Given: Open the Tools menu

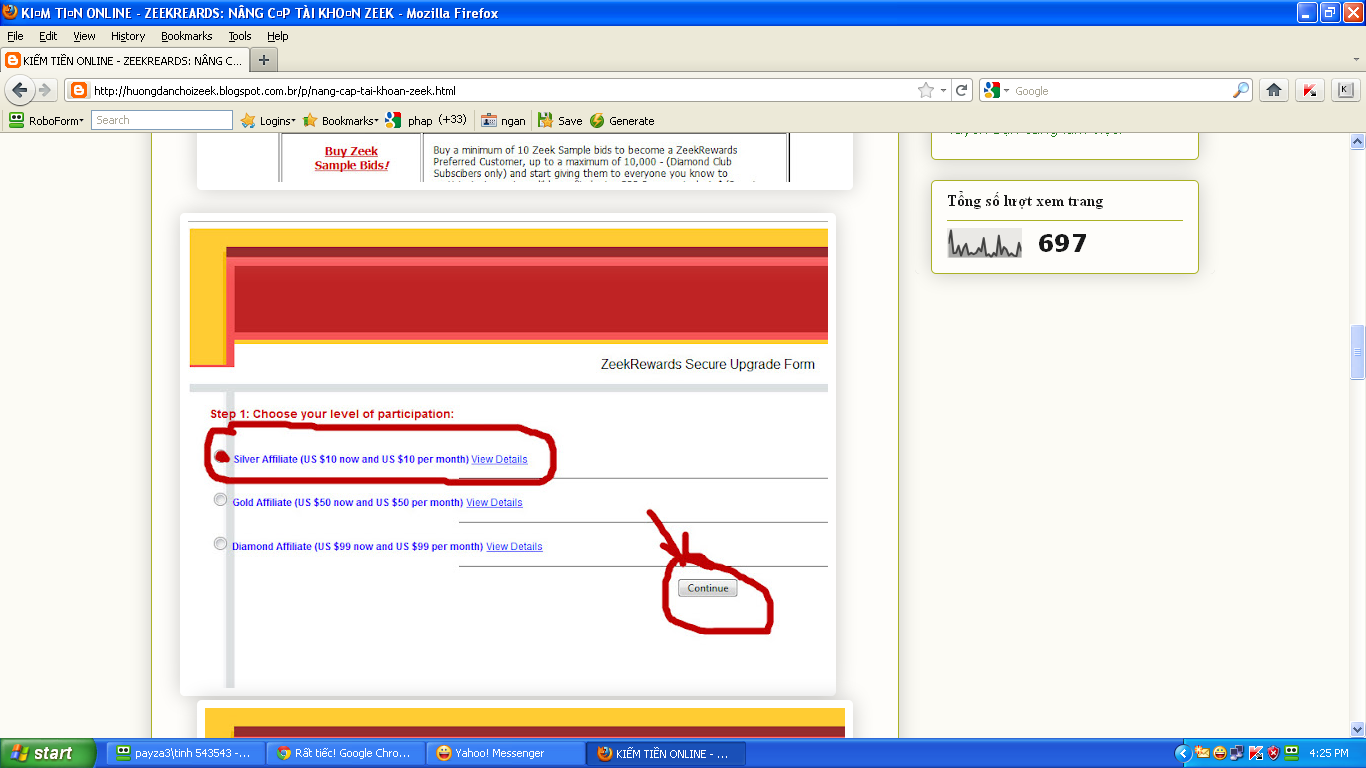Looking at the screenshot, I should coord(240,36).
